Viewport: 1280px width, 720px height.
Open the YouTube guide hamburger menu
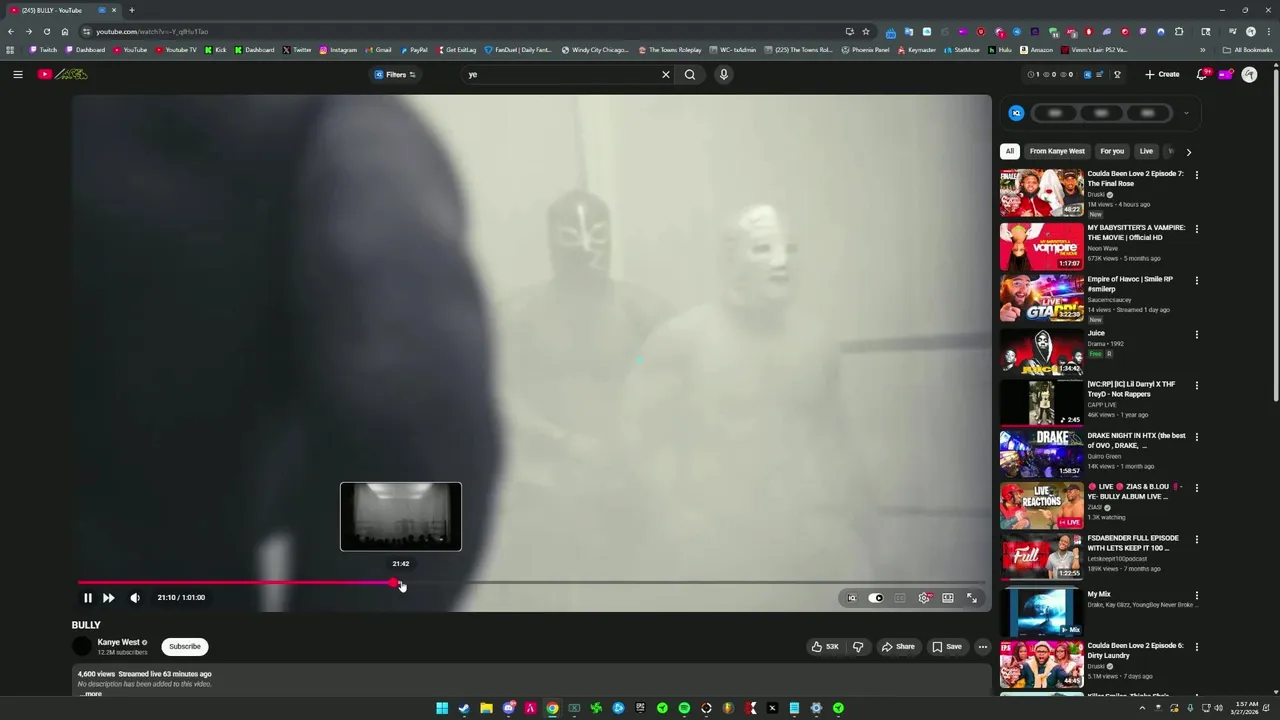coord(17,74)
